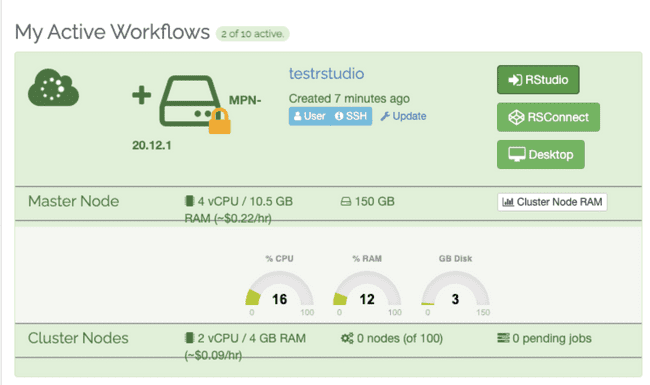Open the testrstudio workflow link

[326, 74]
